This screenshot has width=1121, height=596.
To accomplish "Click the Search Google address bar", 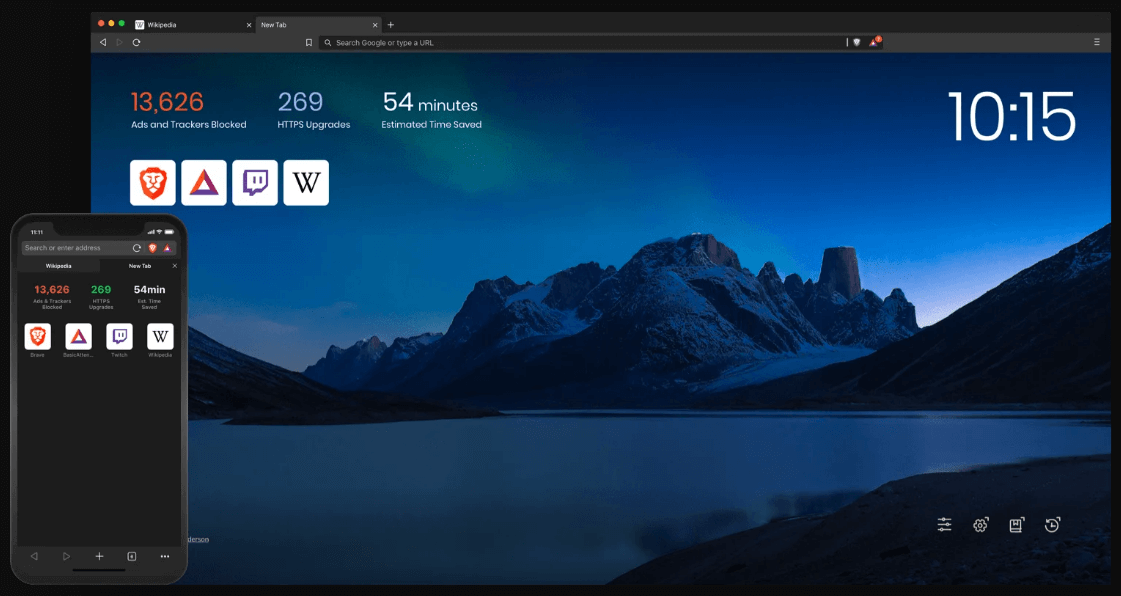I will [500, 42].
